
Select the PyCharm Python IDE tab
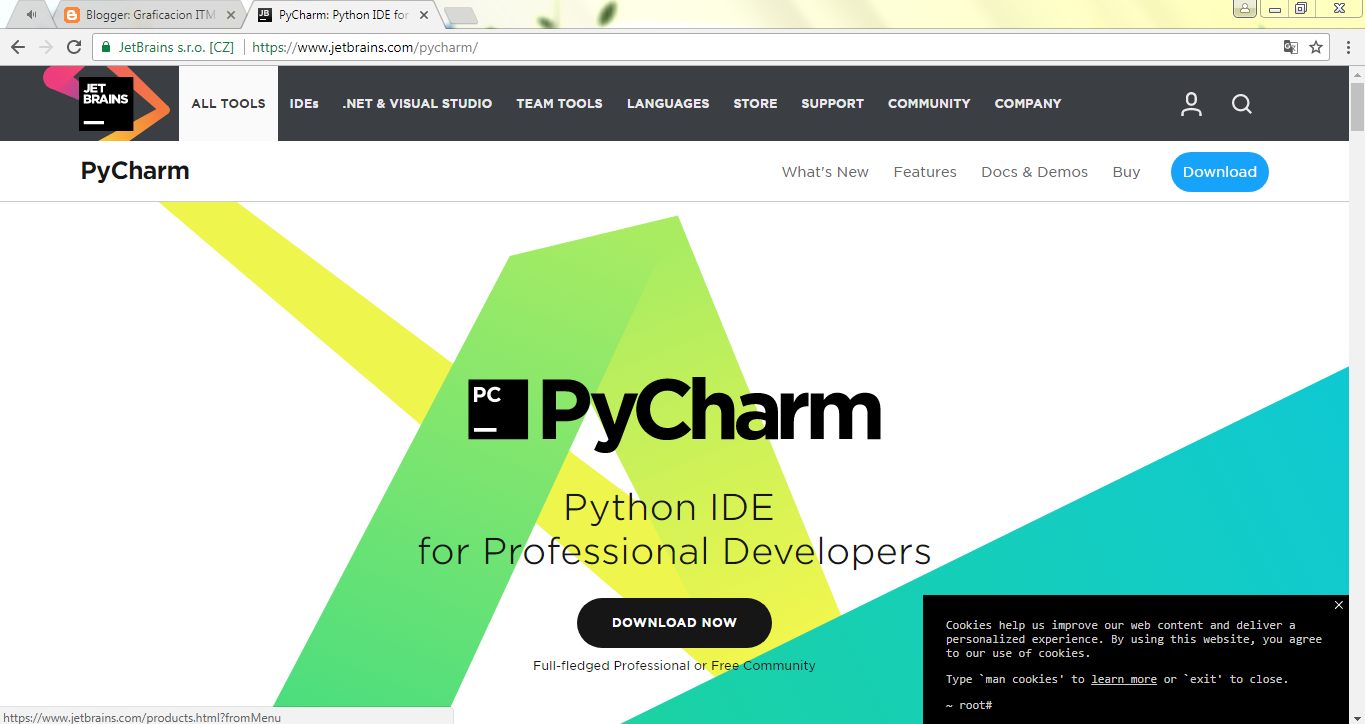[x=343, y=15]
